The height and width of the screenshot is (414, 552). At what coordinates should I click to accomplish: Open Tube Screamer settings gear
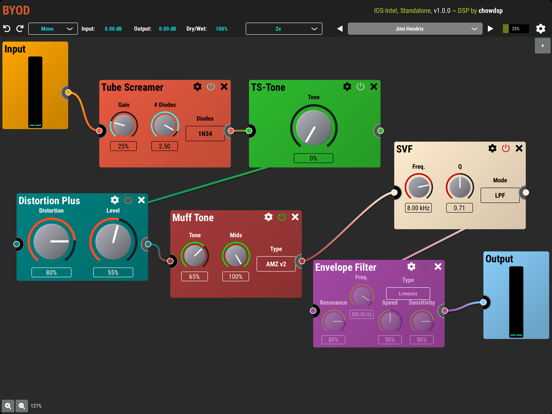tap(197, 87)
